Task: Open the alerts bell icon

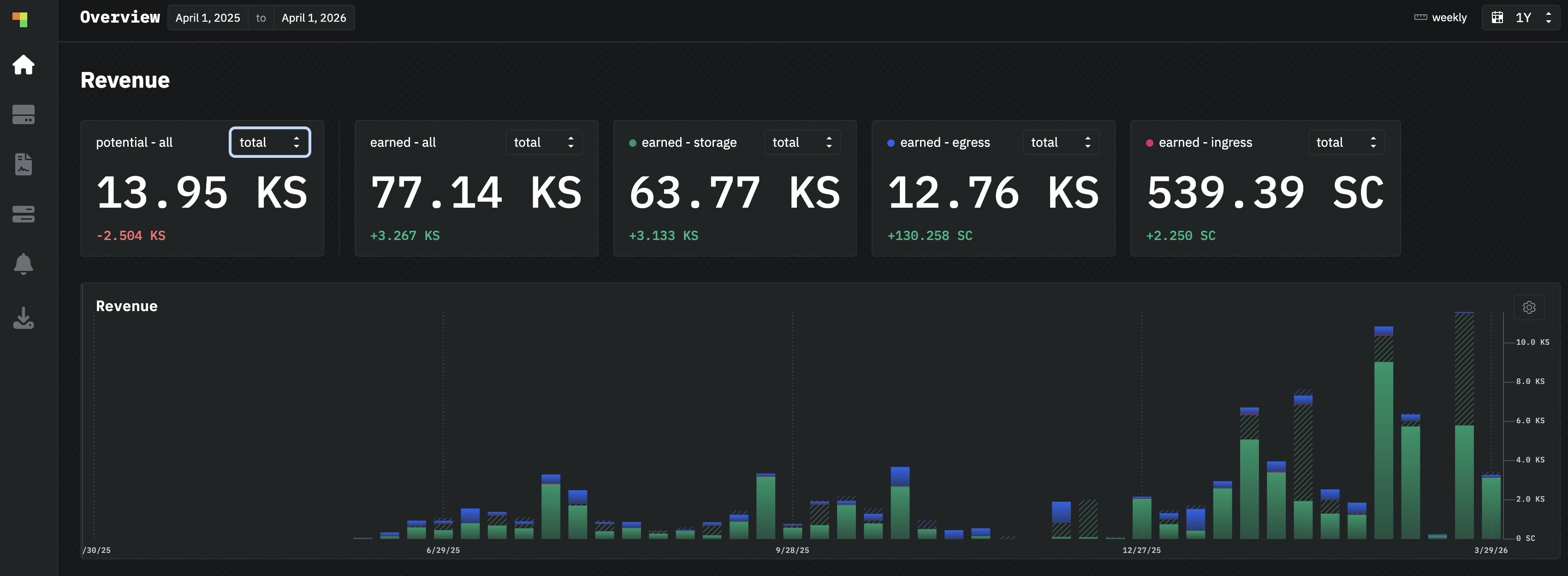Action: [x=23, y=264]
